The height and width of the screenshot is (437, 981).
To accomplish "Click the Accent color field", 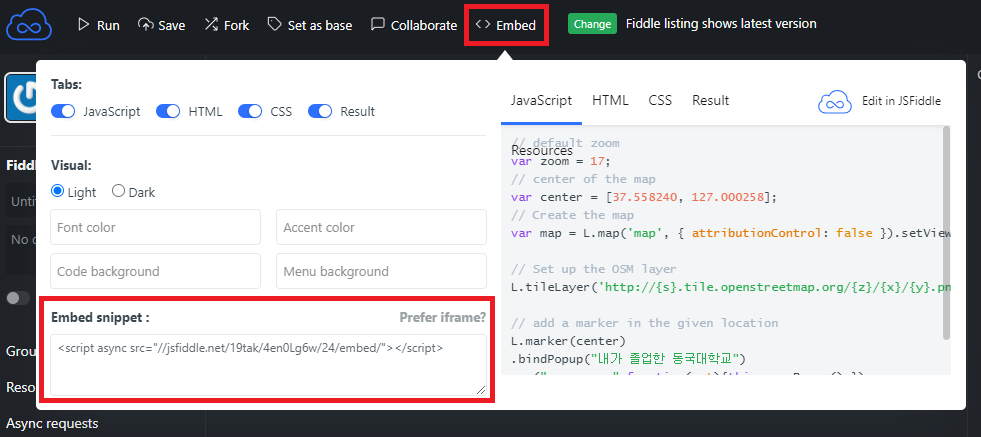I will 381,227.
